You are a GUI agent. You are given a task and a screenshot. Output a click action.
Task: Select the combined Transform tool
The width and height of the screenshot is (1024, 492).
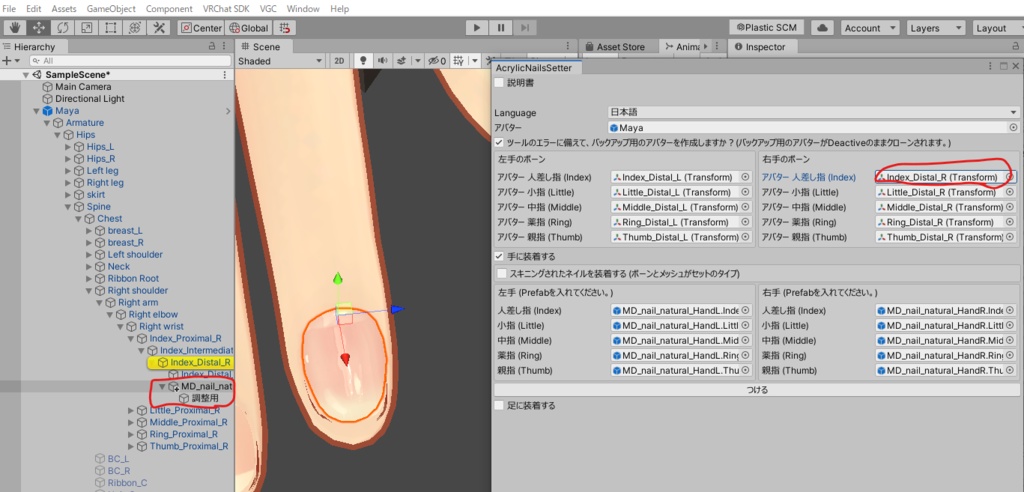135,28
